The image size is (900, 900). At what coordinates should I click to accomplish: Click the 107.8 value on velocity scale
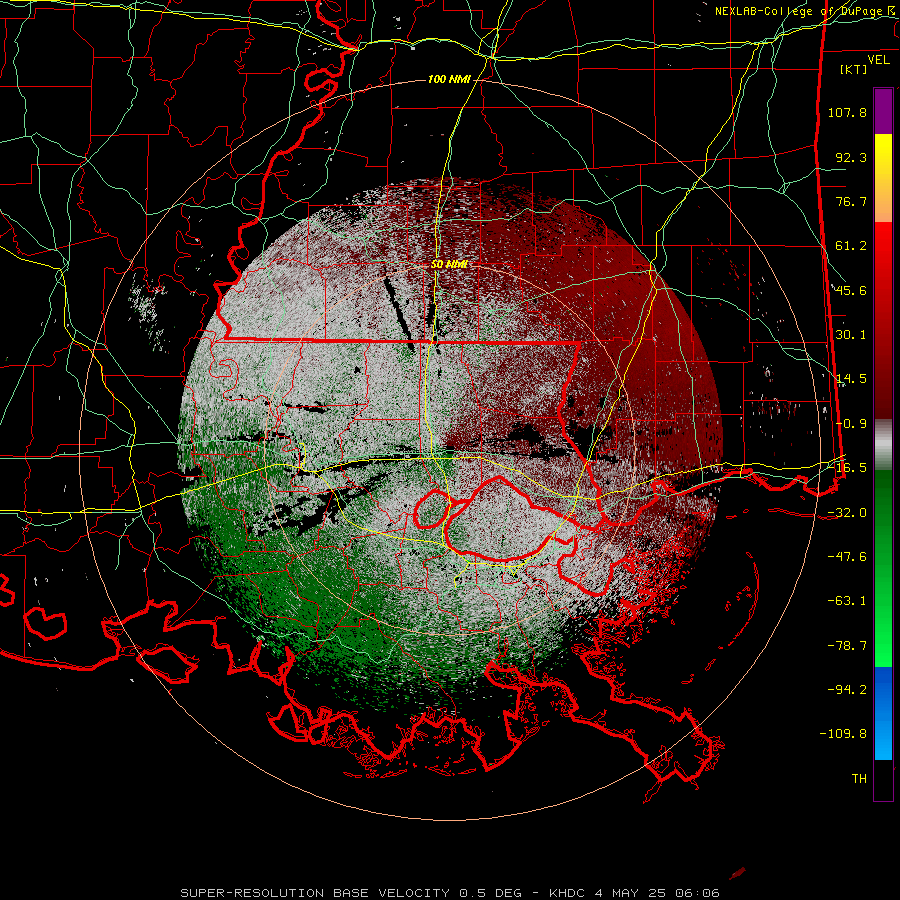(x=847, y=112)
